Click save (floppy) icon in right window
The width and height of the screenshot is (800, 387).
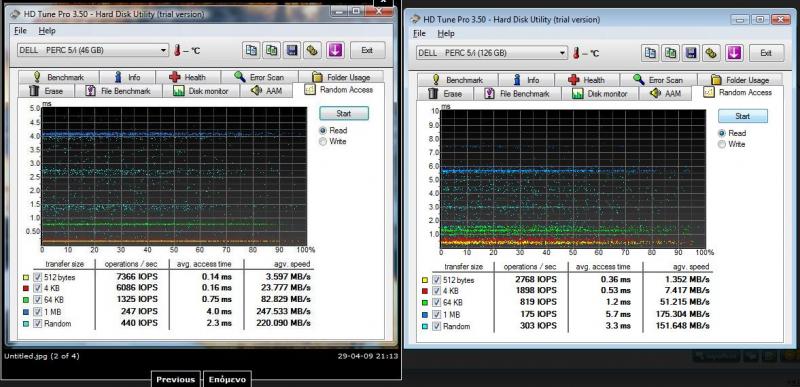(691, 53)
